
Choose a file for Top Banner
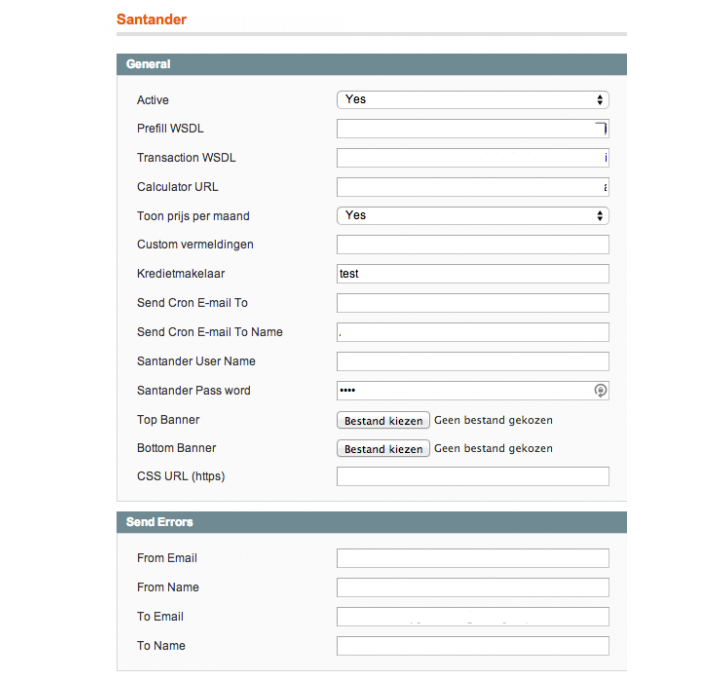(383, 421)
